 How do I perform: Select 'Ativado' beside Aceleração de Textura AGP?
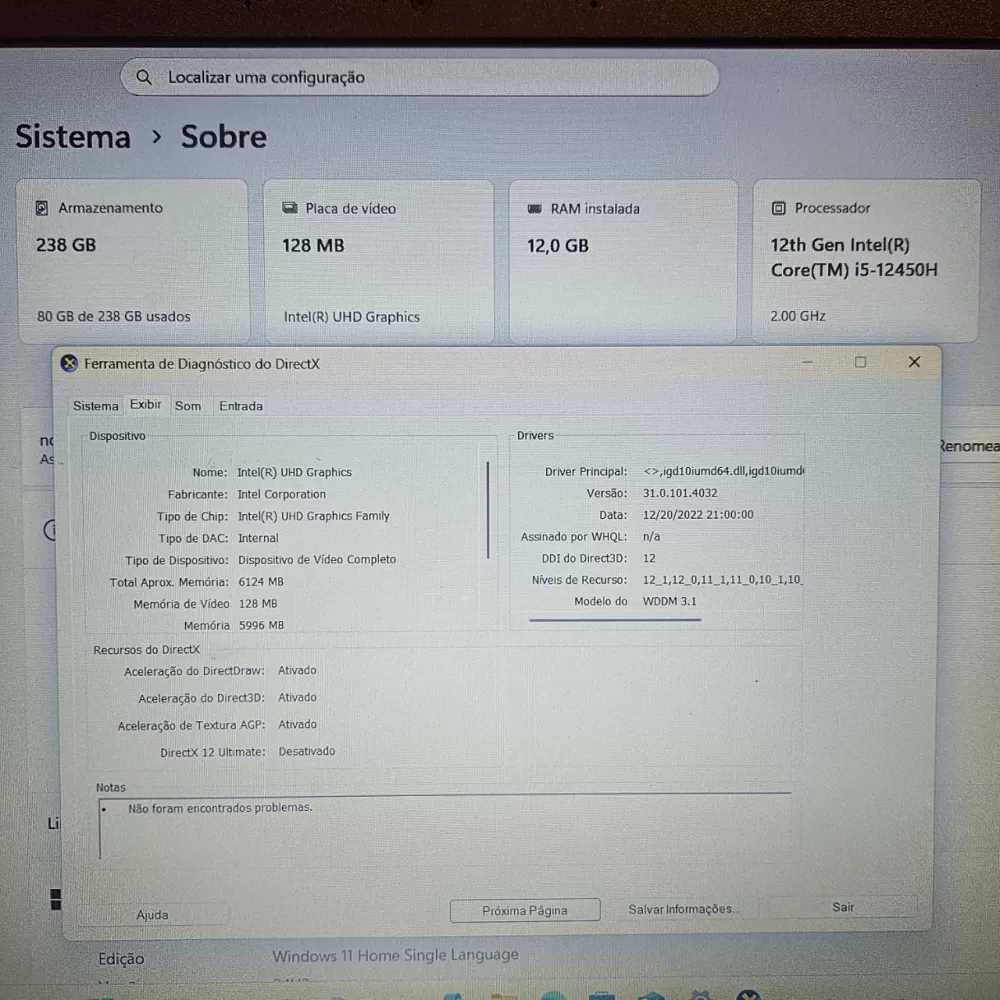pos(297,724)
